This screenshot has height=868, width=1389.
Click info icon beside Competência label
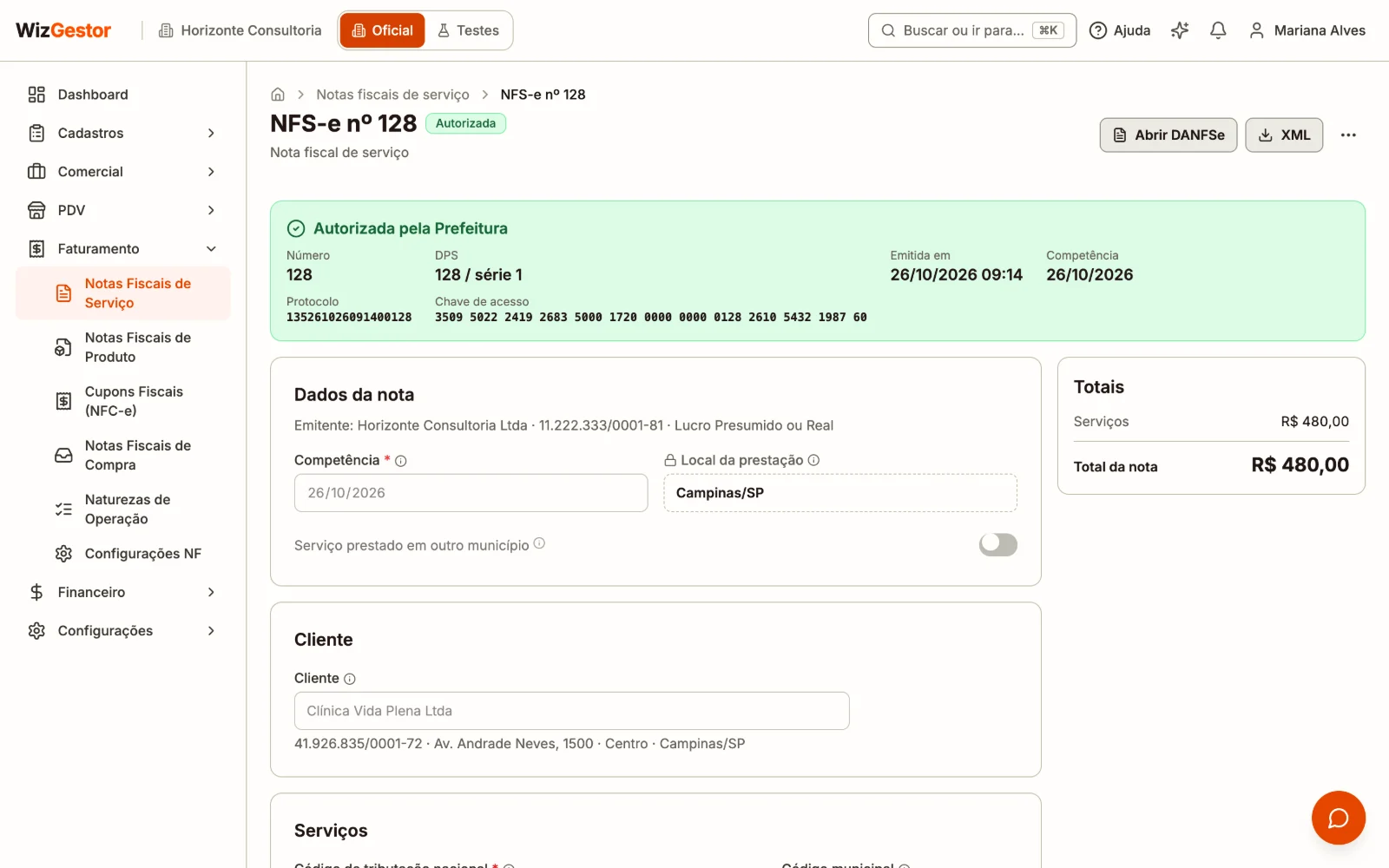(401, 461)
